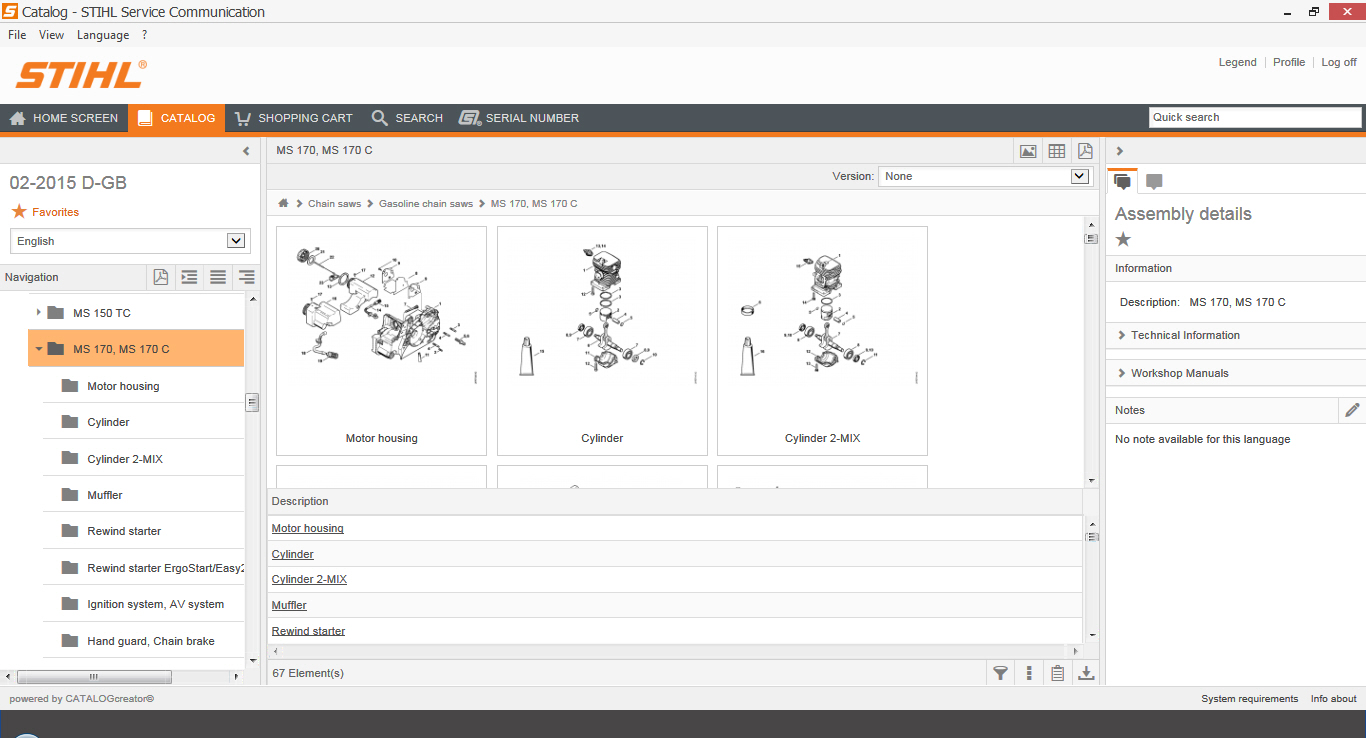Click Chain saws breadcrumb

(335, 204)
